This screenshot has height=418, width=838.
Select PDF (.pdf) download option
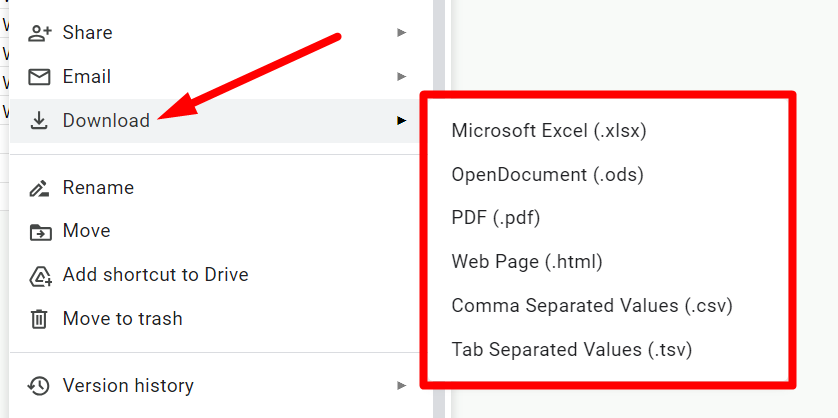point(495,218)
